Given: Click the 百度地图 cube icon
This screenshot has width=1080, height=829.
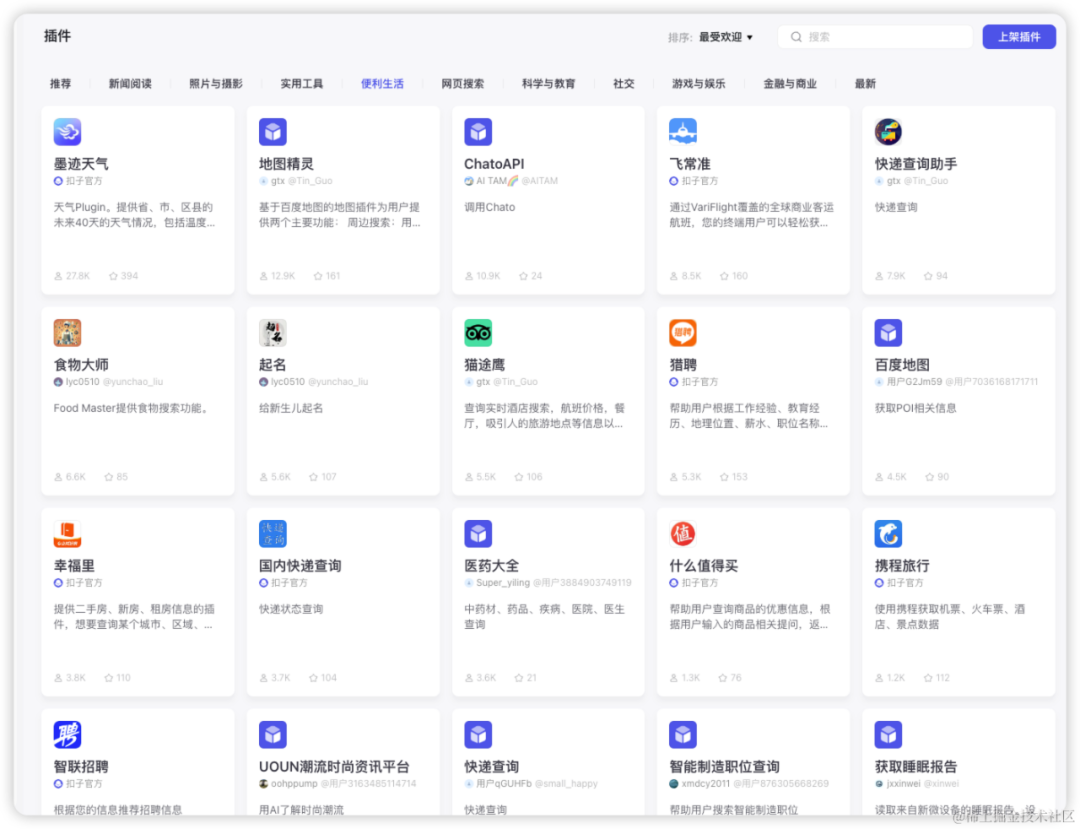Looking at the screenshot, I should coord(888,333).
